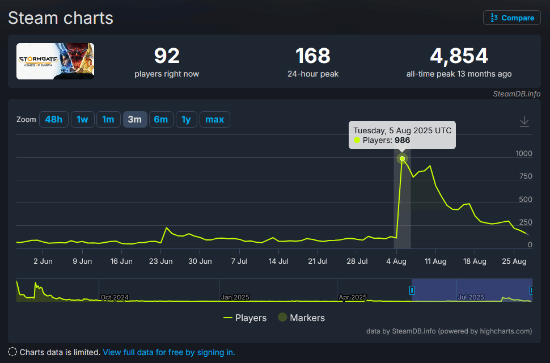The width and height of the screenshot is (550, 363).
Task: Click the Steam charts heading
Action: click(61, 18)
